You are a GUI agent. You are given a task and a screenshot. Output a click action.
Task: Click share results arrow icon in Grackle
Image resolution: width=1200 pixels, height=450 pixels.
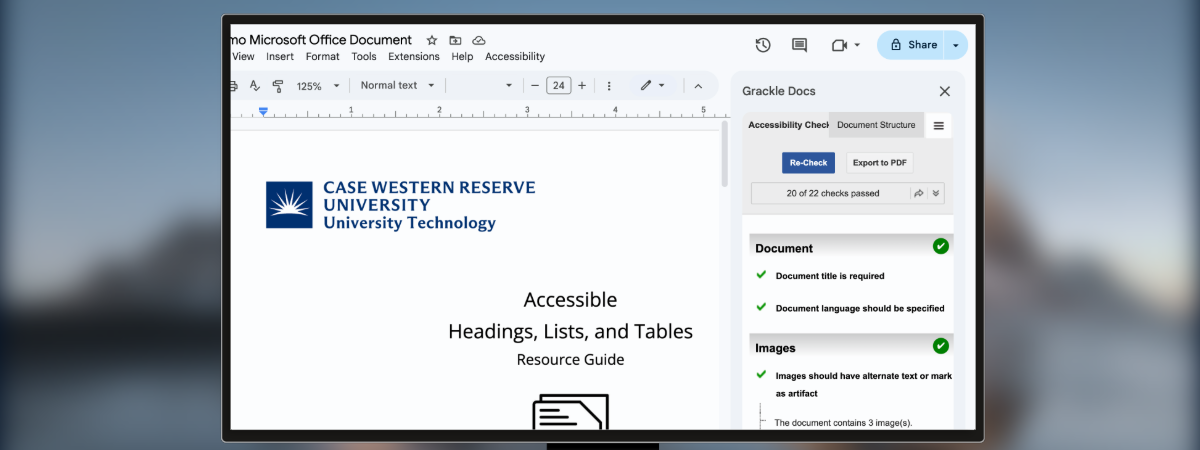917,193
